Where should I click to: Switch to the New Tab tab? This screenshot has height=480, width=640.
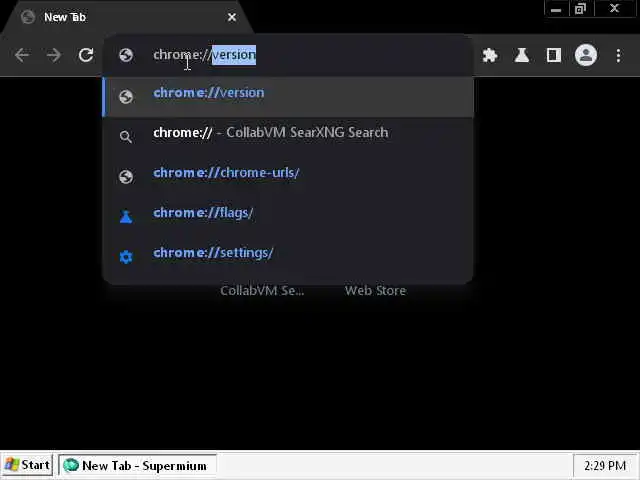click(127, 17)
